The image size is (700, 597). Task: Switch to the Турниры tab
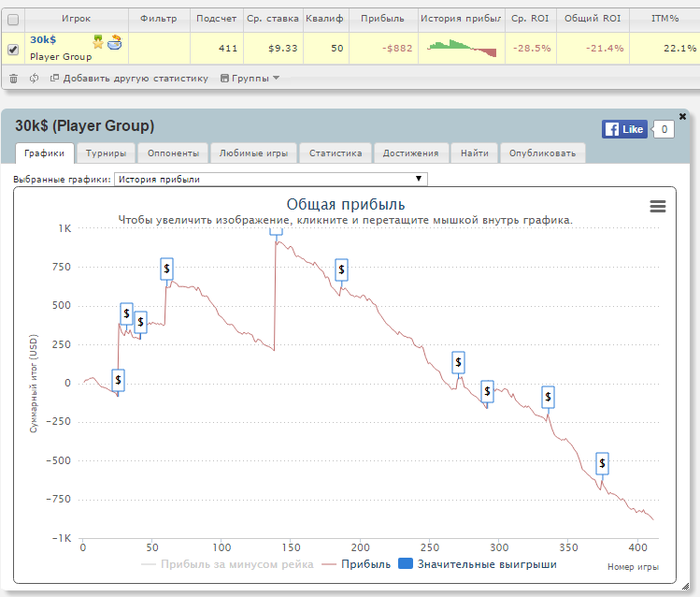pos(106,153)
